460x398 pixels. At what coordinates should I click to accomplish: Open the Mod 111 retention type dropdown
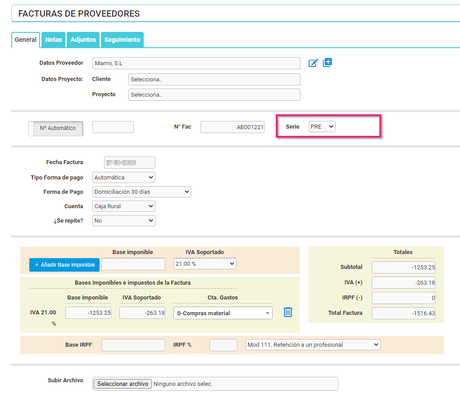click(313, 345)
